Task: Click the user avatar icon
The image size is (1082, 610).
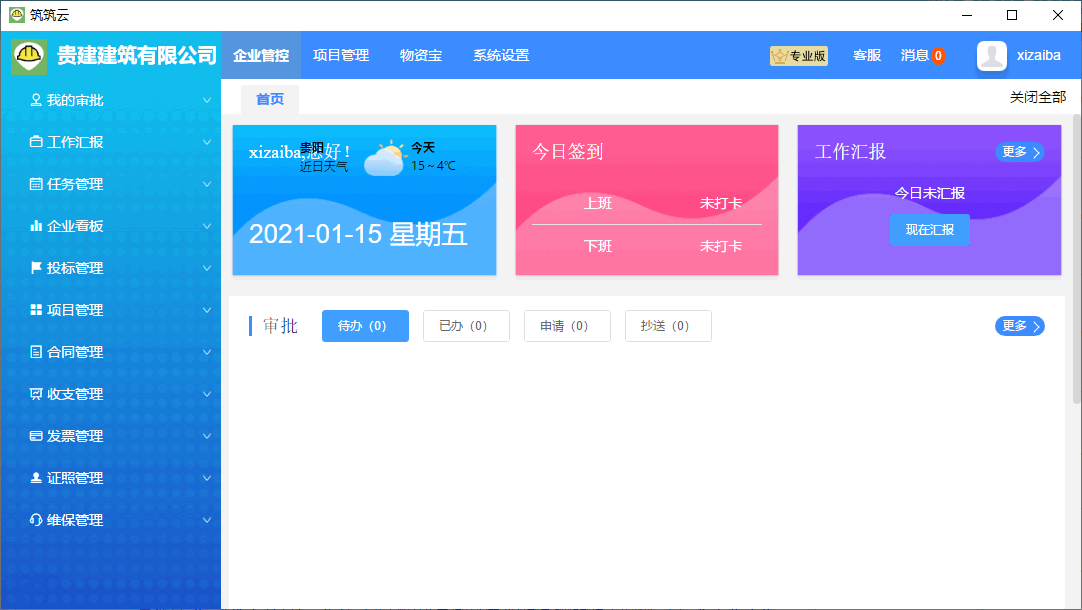Action: point(992,56)
